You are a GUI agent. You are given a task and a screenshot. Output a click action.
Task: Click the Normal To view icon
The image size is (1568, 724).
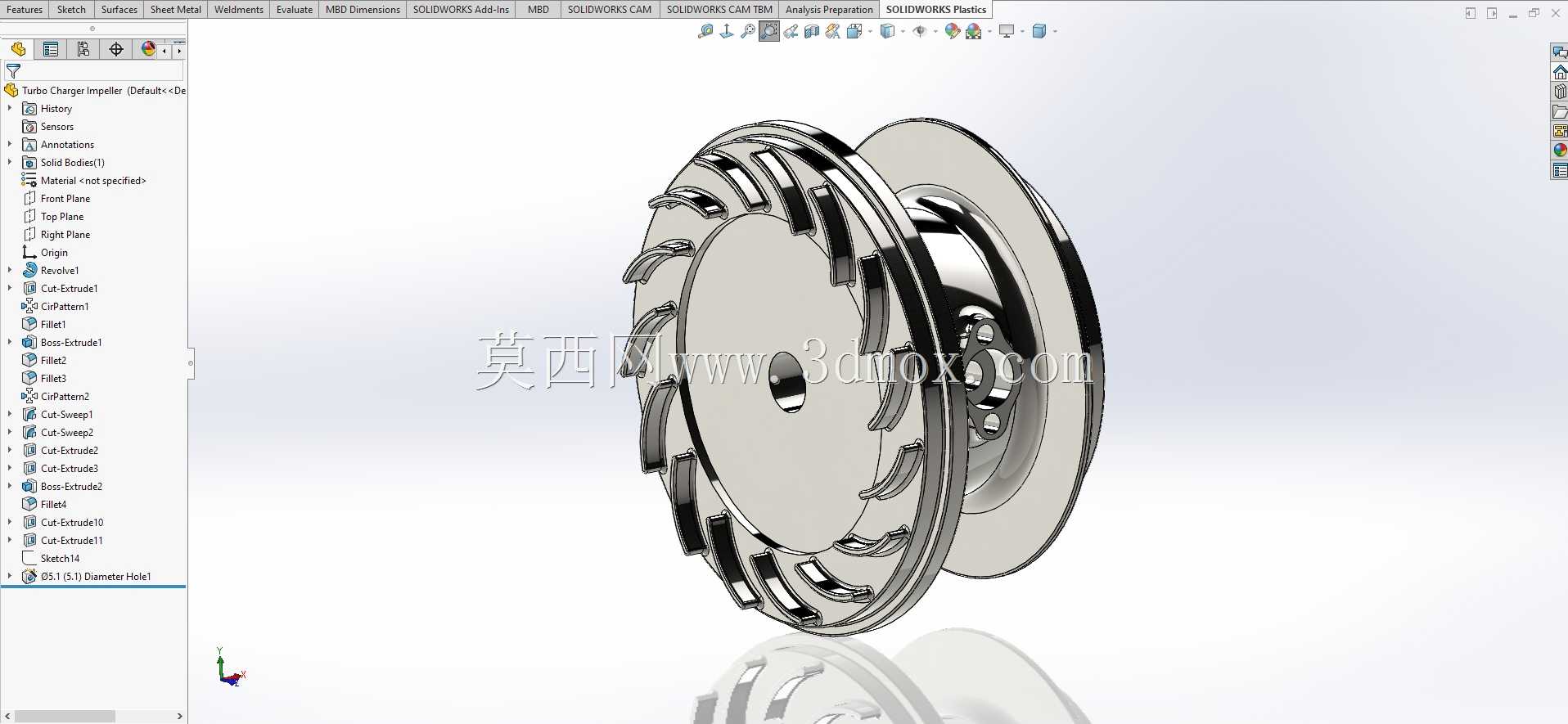coord(727,31)
